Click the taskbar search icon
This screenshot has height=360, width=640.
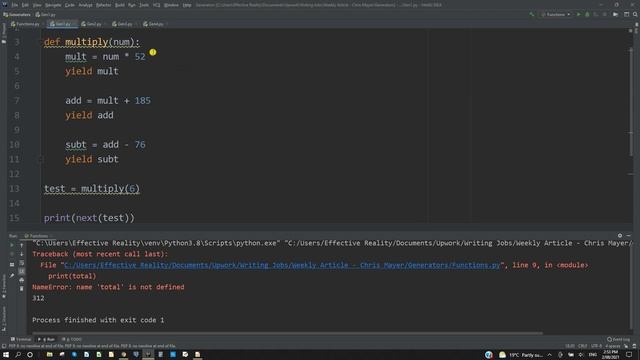[x=18, y=354]
